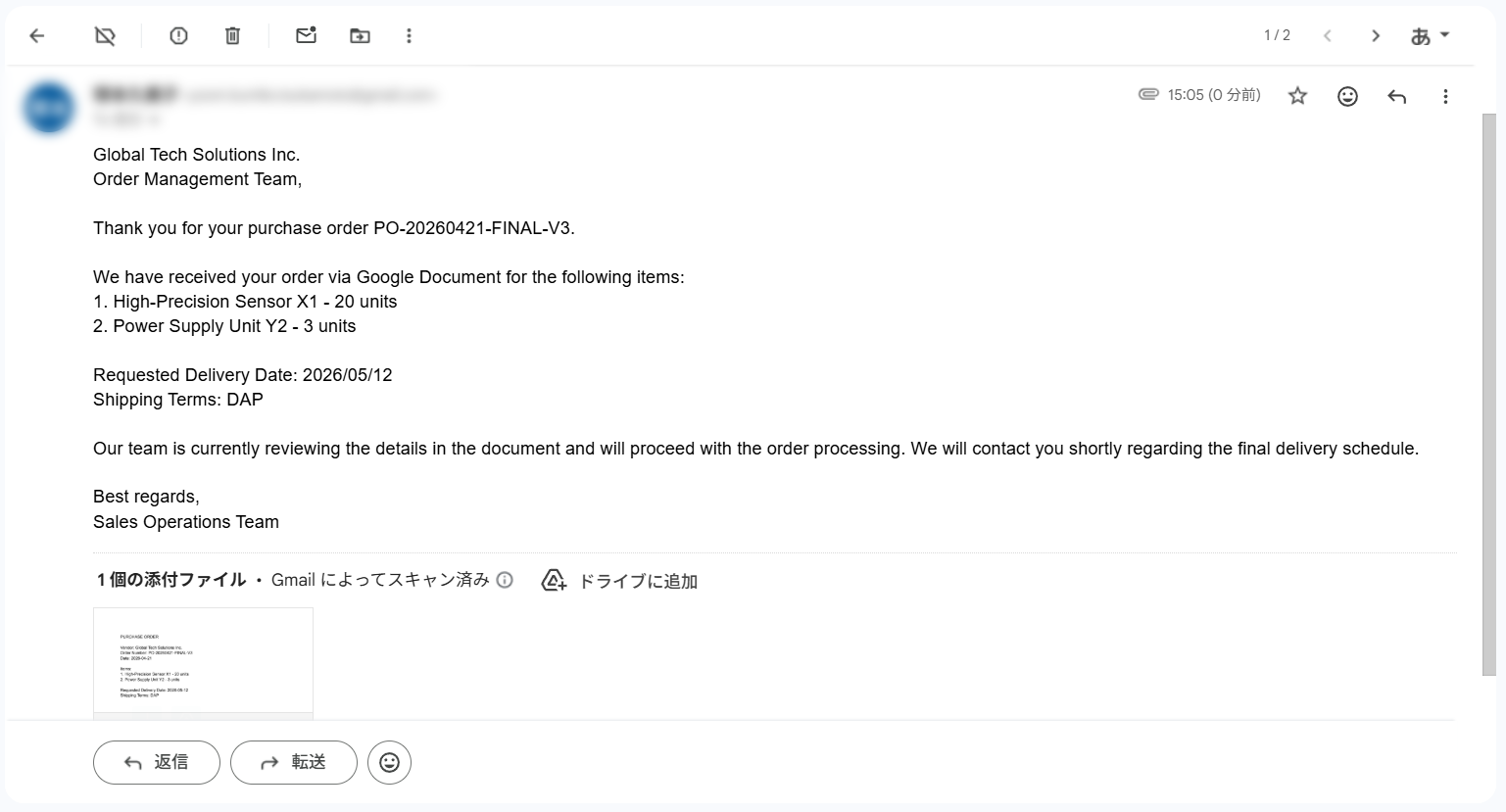Image resolution: width=1506 pixels, height=812 pixels.
Task: Delete this email with trash icon
Action: pos(232,36)
